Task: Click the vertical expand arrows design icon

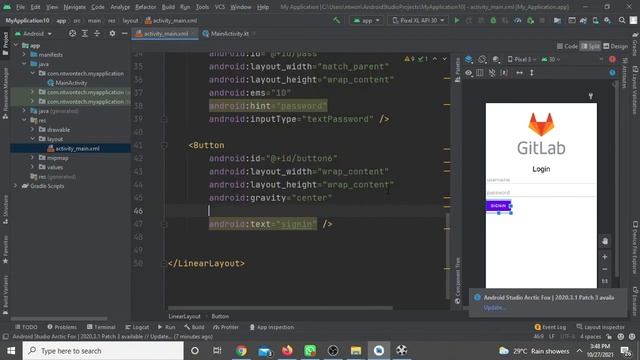Action: coord(531,73)
